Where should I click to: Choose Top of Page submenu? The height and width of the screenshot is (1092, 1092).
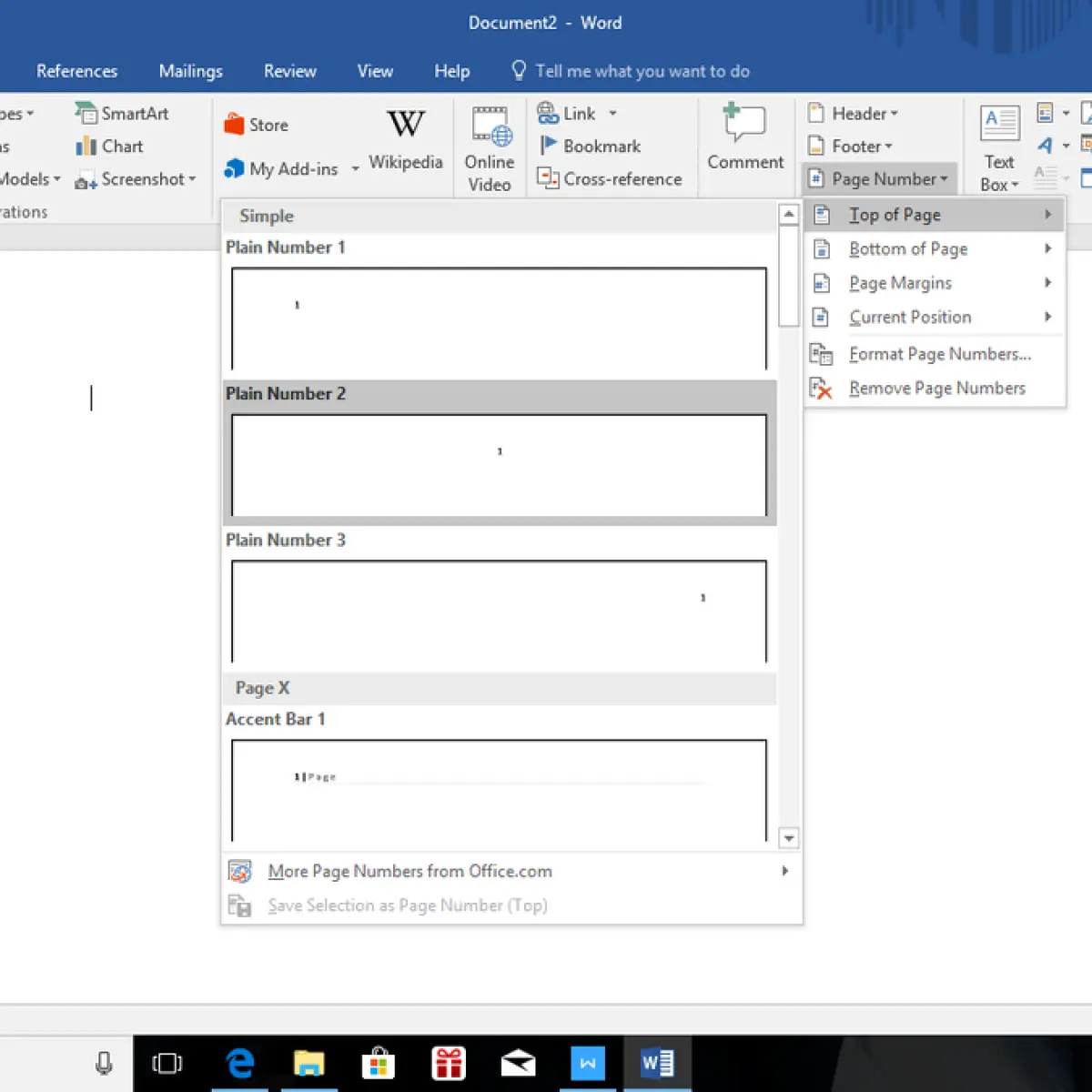click(935, 215)
